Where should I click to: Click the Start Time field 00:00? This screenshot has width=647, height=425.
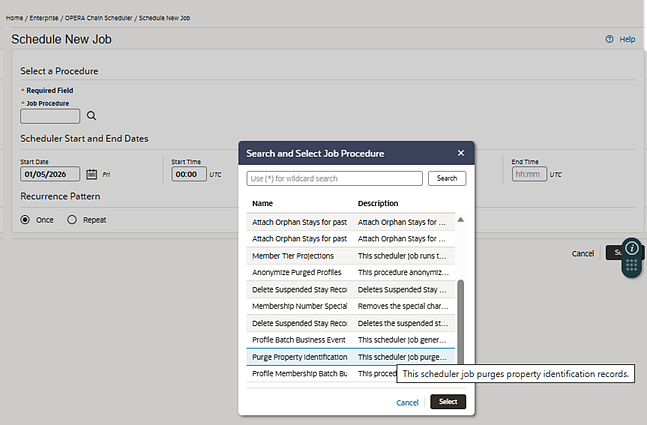[189, 174]
